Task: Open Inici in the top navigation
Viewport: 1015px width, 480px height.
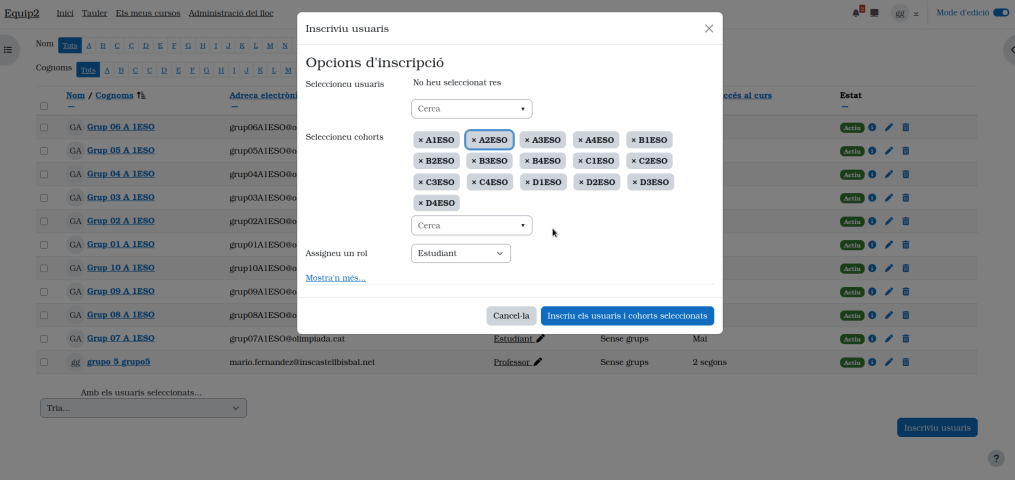Action: pos(65,13)
